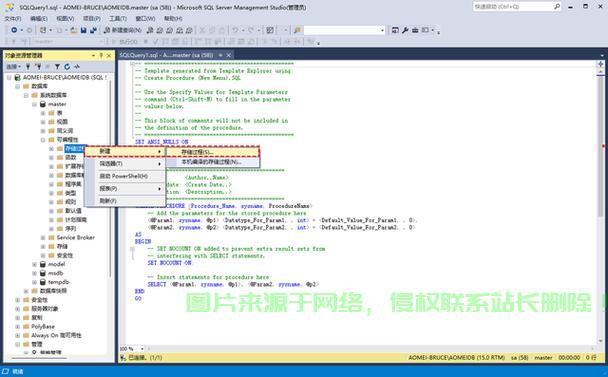Collapse the master database node
The width and height of the screenshot is (608, 377).
[35, 104]
